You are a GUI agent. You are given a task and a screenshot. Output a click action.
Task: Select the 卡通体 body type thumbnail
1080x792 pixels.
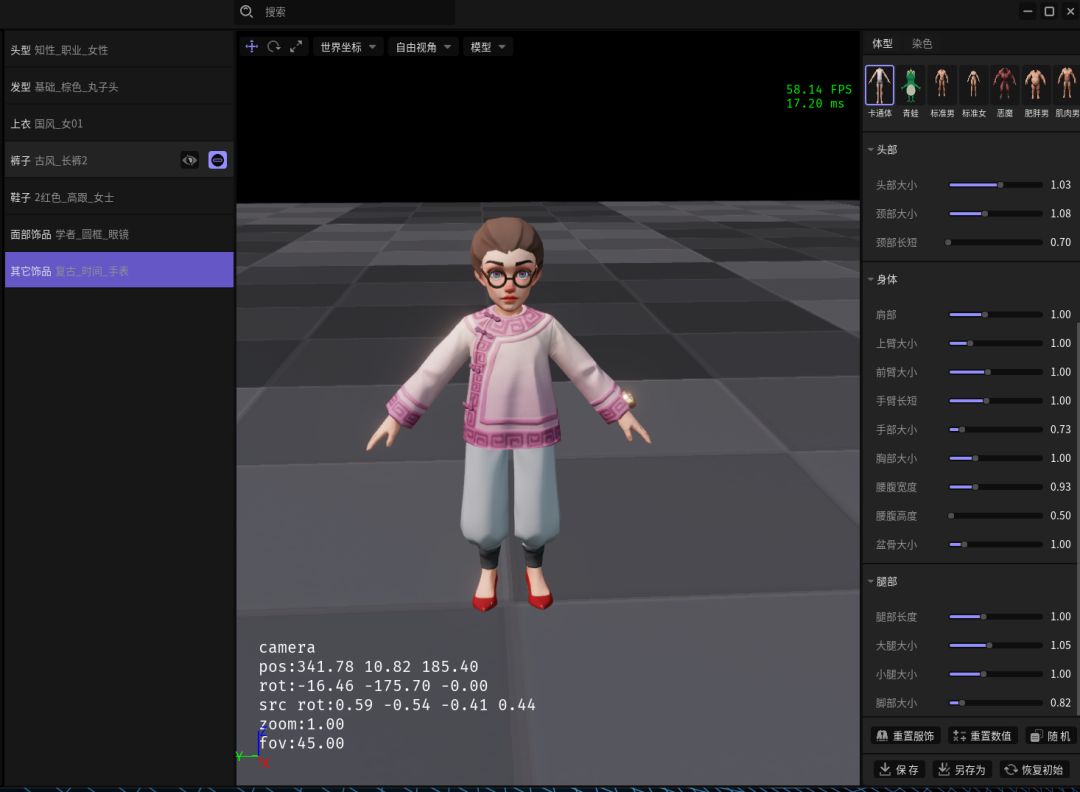coord(879,85)
